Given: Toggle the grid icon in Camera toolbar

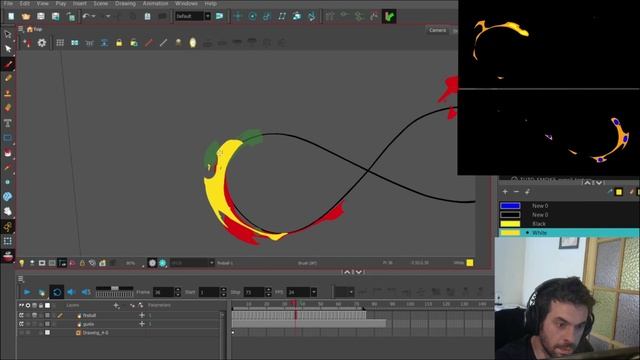Looking at the screenshot, I should [60, 43].
